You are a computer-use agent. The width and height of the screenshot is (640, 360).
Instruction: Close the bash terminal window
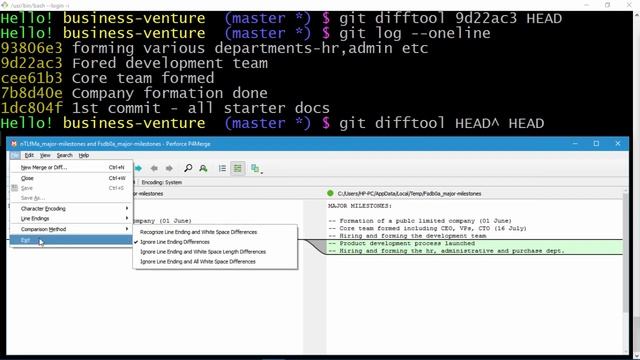click(629, 5)
